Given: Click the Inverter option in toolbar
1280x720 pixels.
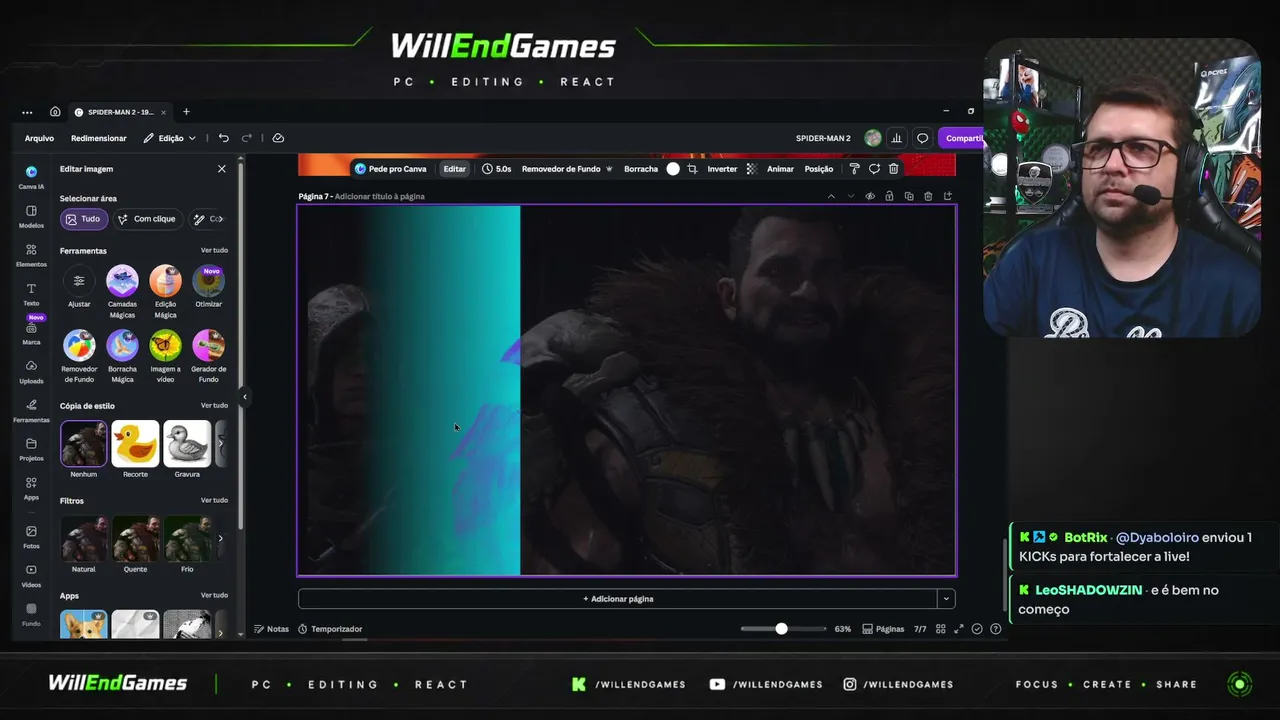Looking at the screenshot, I should tap(722, 169).
